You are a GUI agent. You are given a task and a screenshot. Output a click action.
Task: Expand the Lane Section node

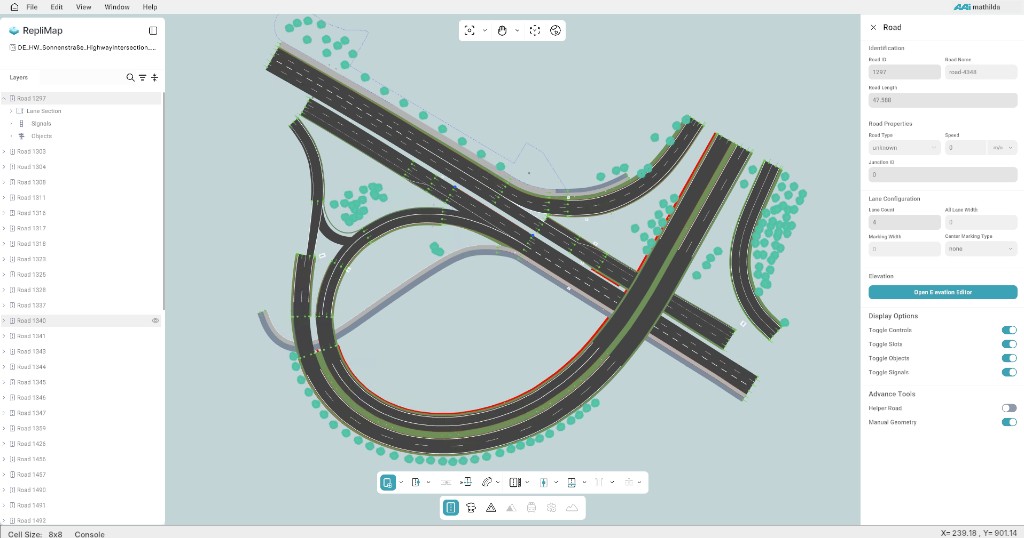click(x=11, y=111)
